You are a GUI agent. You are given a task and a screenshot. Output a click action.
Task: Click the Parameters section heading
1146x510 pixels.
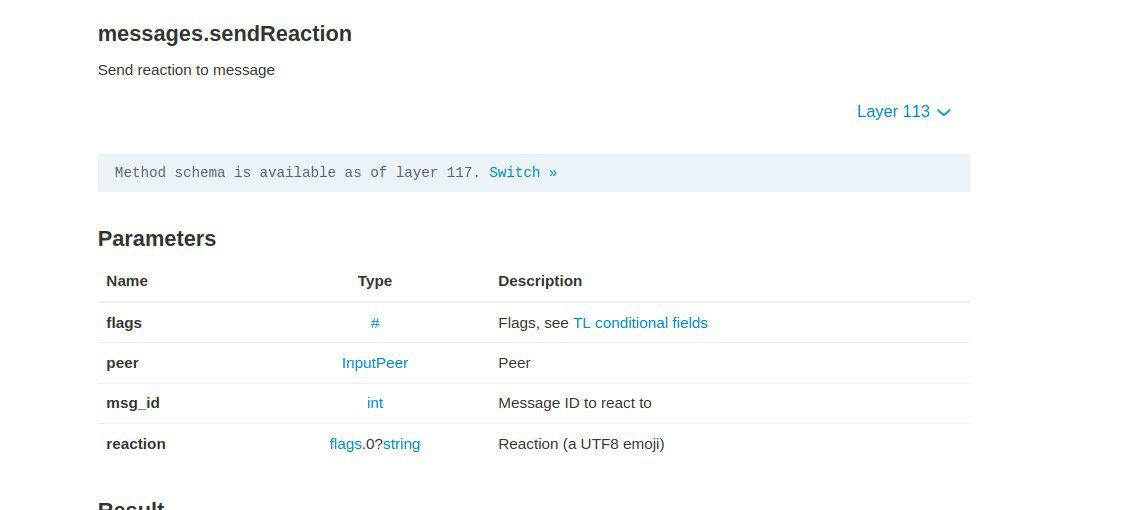[x=157, y=239]
